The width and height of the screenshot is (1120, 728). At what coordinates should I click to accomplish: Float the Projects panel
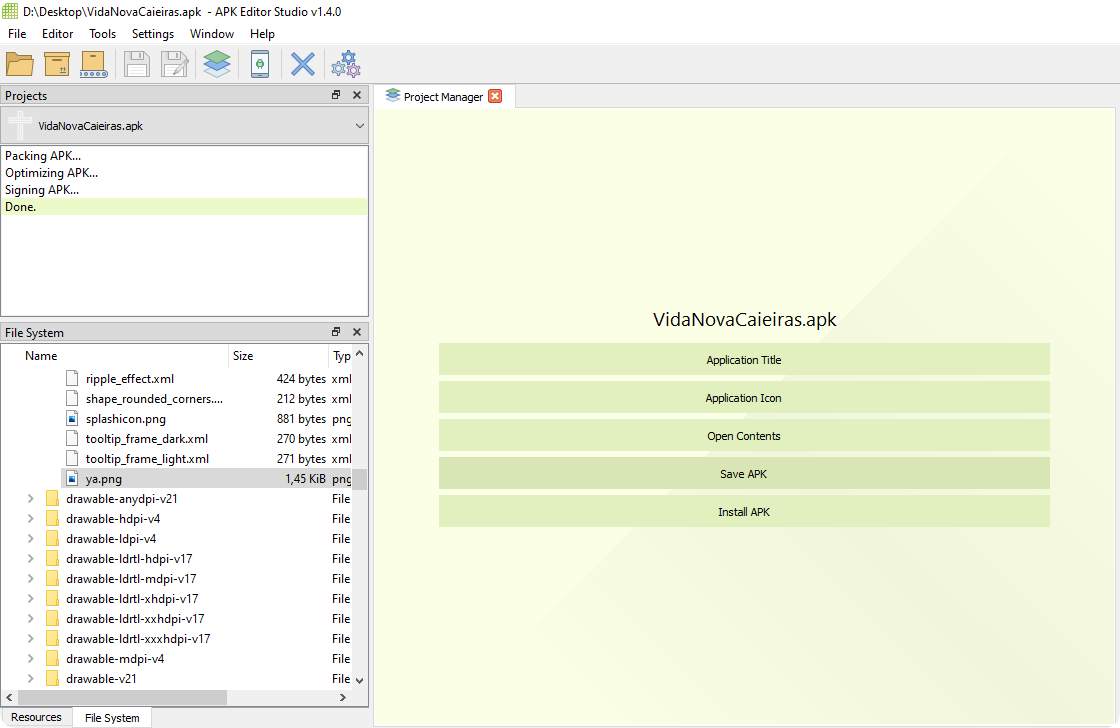click(x=336, y=95)
